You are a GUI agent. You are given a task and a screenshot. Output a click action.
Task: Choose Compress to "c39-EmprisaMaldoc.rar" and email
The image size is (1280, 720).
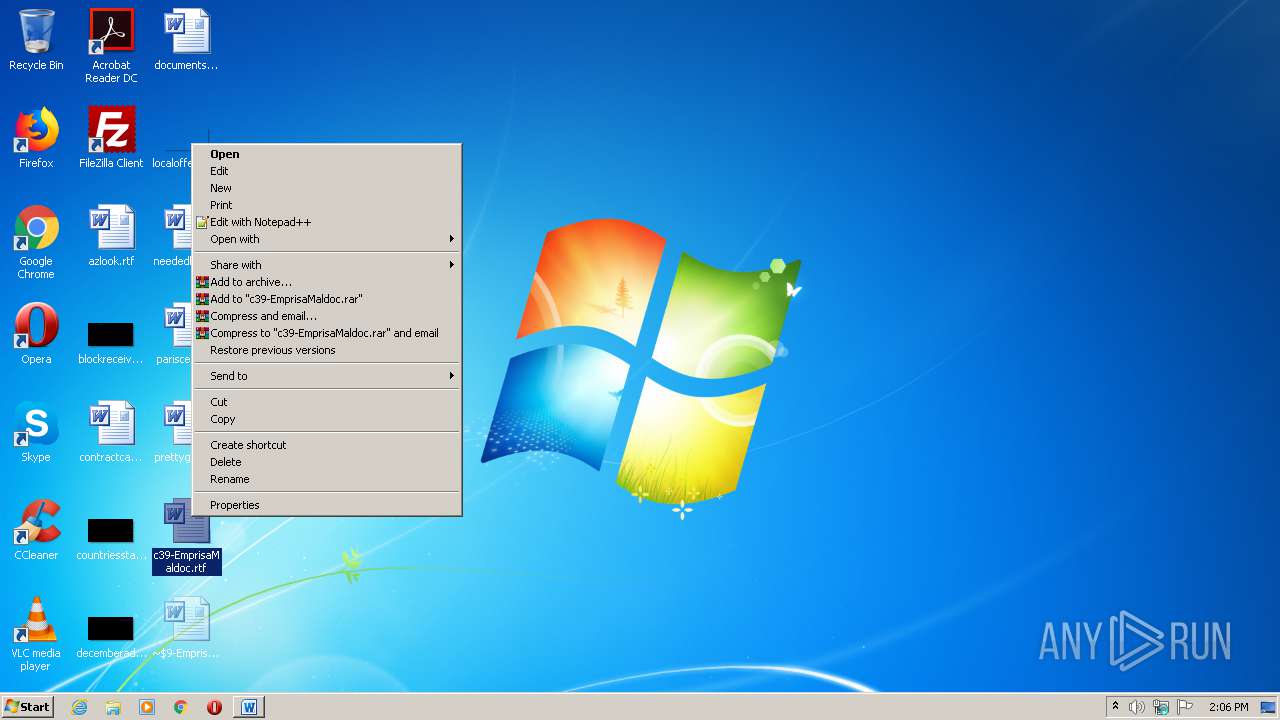point(327,333)
